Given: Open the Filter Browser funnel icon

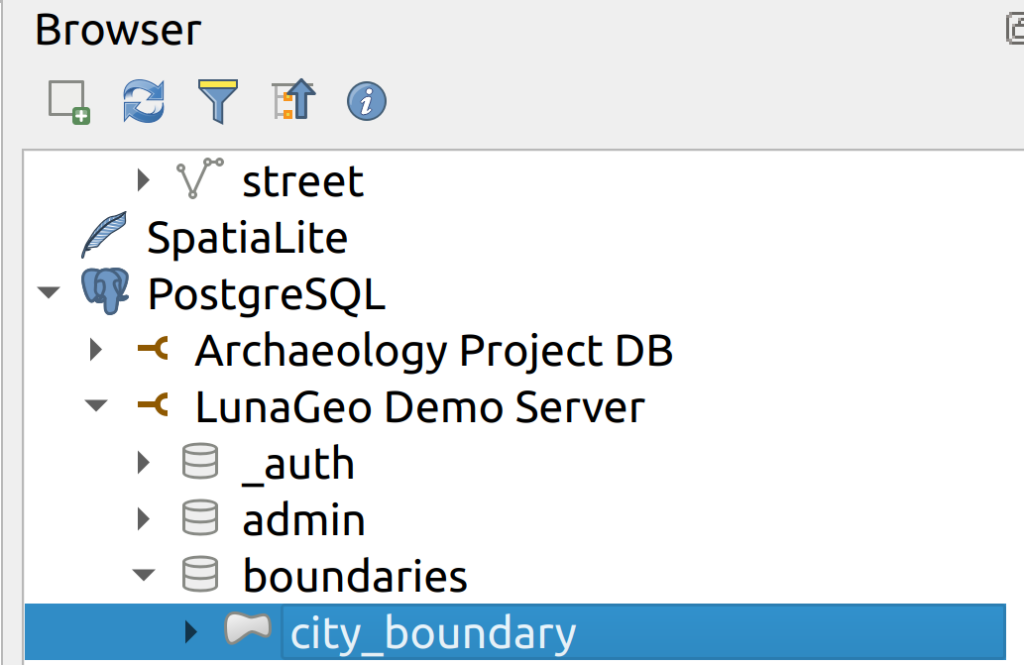Looking at the screenshot, I should [217, 101].
